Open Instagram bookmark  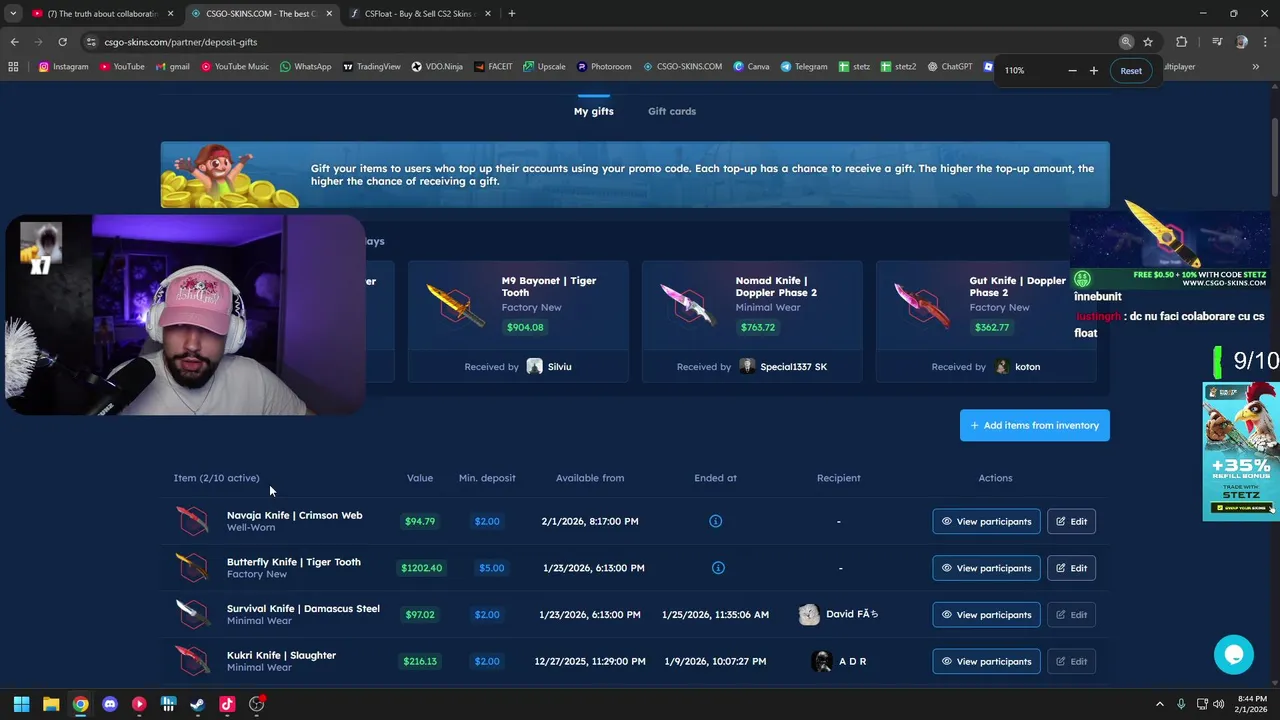(x=64, y=67)
